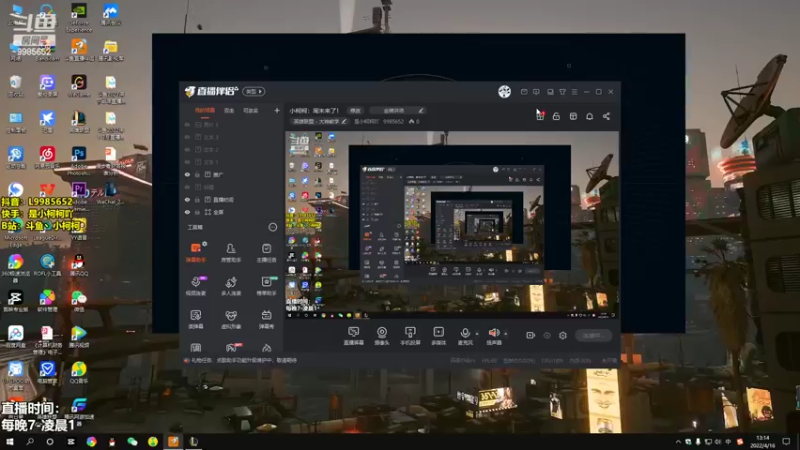The image size is (800, 450).
Task: Click the 修改 button next to the stream title
Action: pyautogui.click(x=355, y=111)
